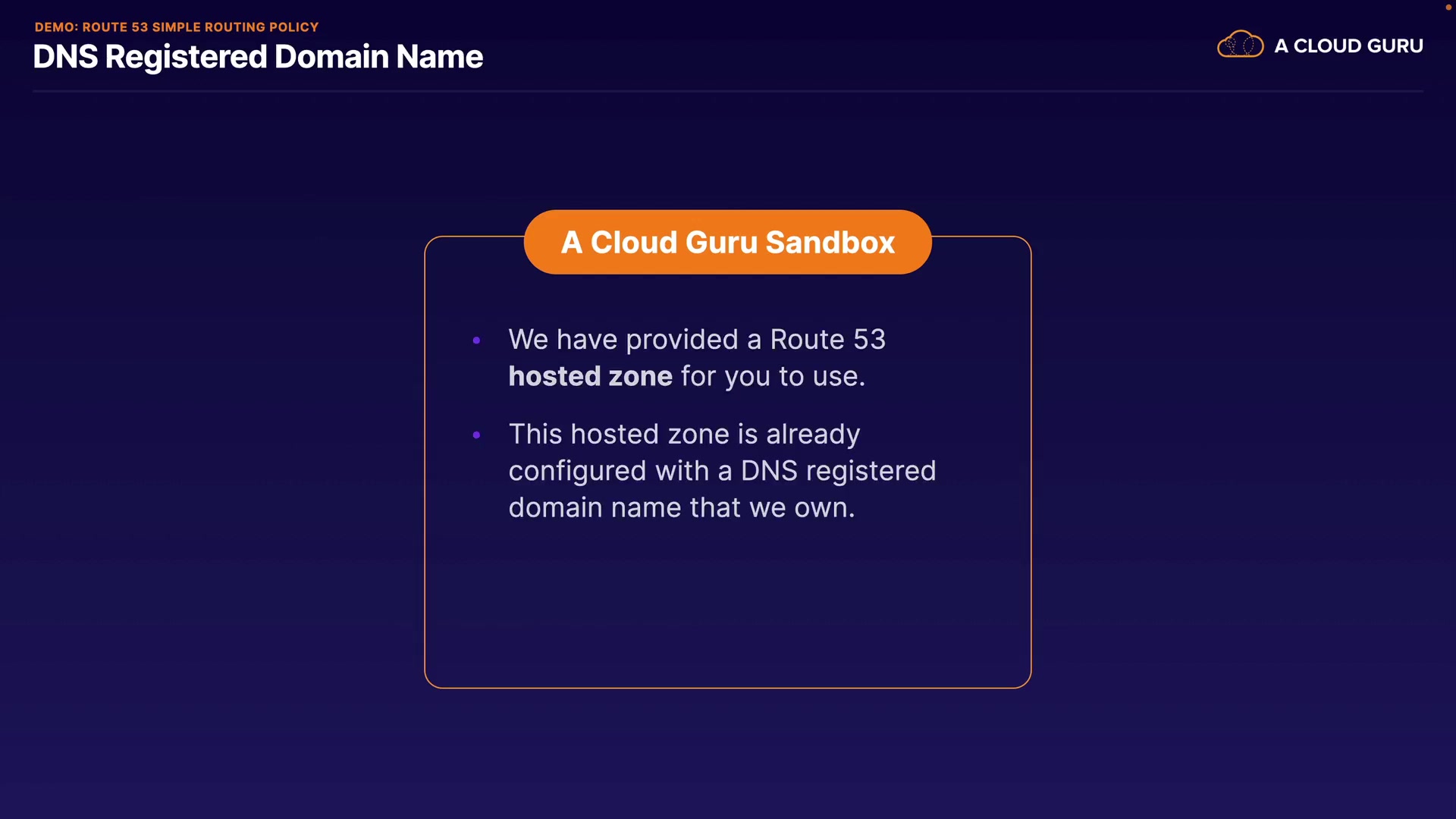Click the empty area inside the sandbox box
Viewport: 1456px width, 819px height.
[x=726, y=607]
